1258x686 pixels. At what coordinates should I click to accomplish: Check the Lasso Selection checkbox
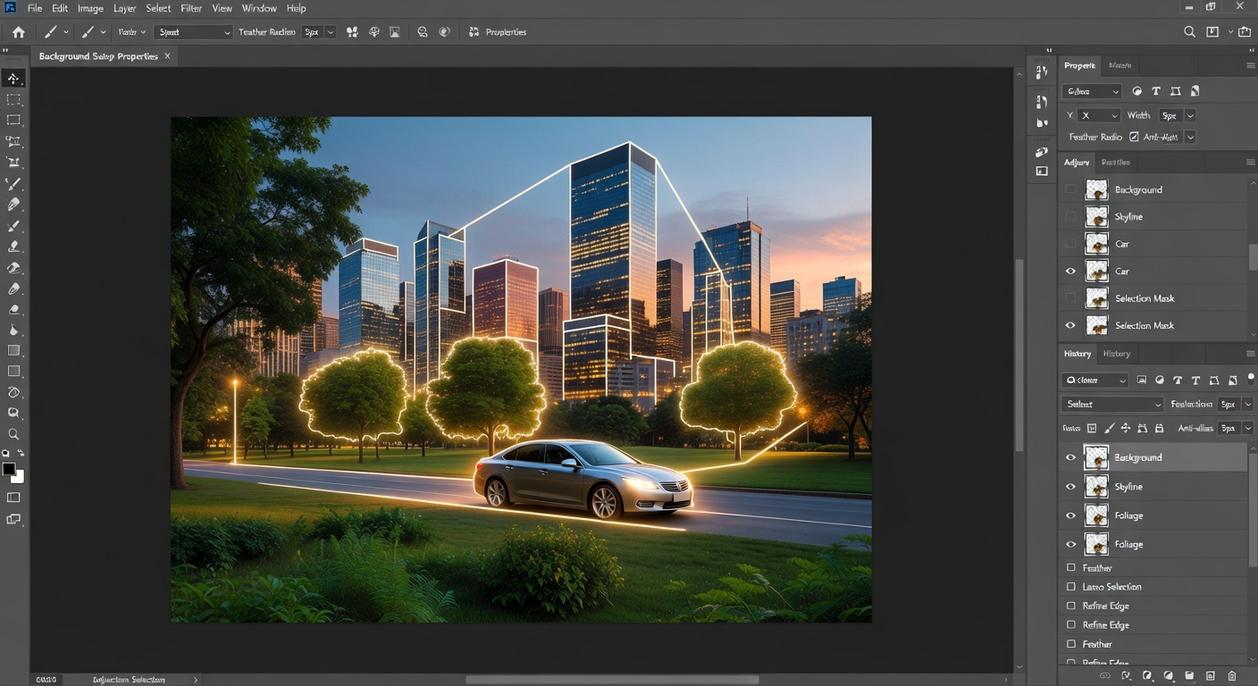[x=1070, y=587]
